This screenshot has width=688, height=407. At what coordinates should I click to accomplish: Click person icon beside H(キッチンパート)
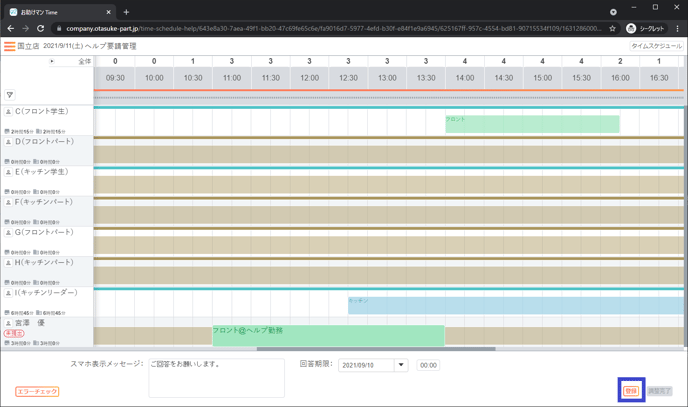[8, 263]
